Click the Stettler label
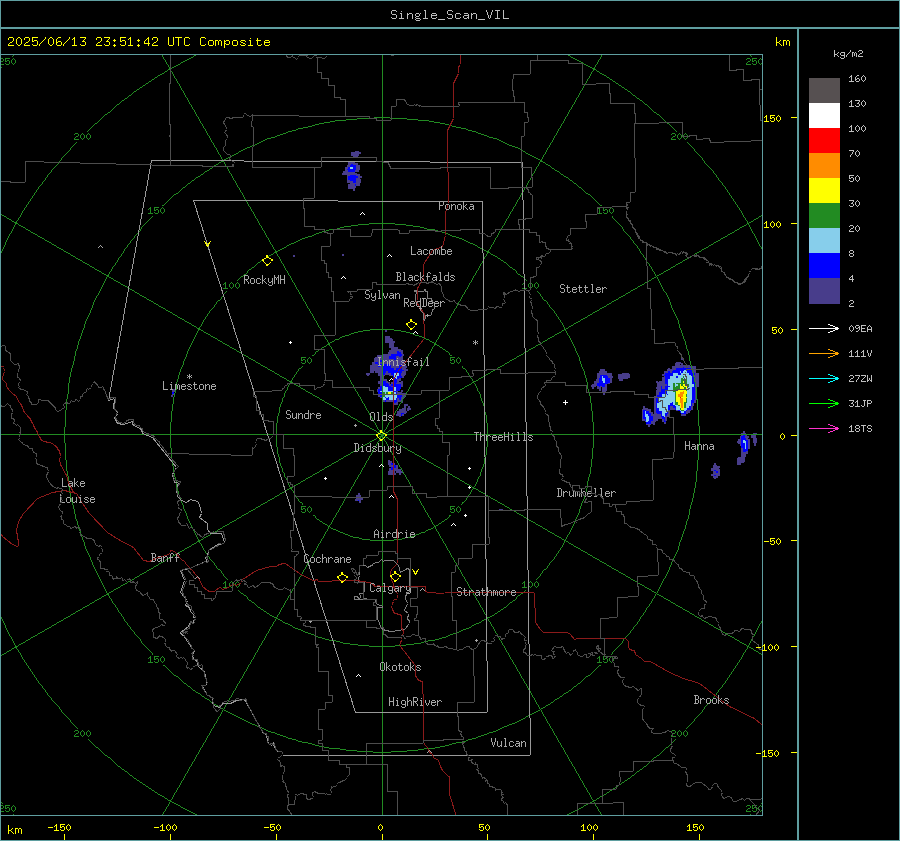Screen dimensions: 900x841 click(x=583, y=289)
